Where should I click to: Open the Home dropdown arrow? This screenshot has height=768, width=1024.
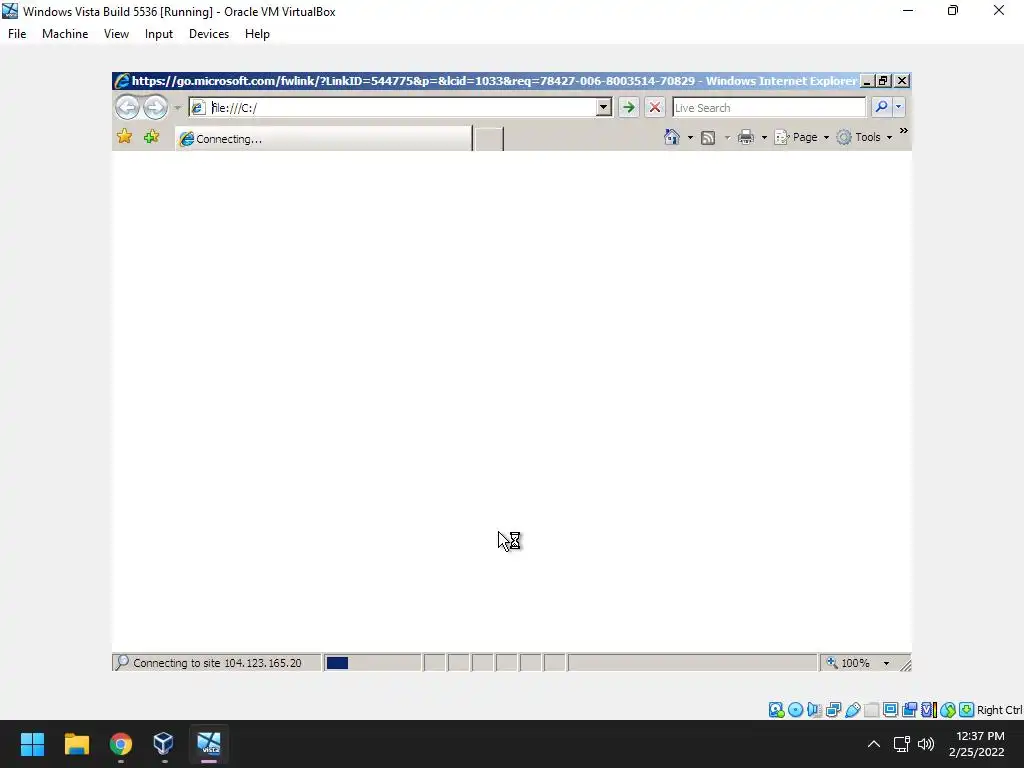690,138
